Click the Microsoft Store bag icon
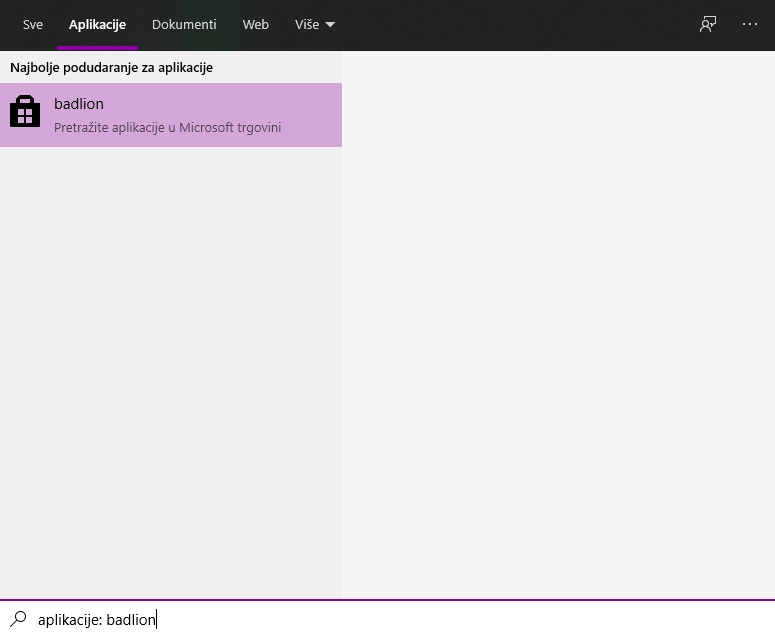This screenshot has height=634, width=775. tap(25, 112)
